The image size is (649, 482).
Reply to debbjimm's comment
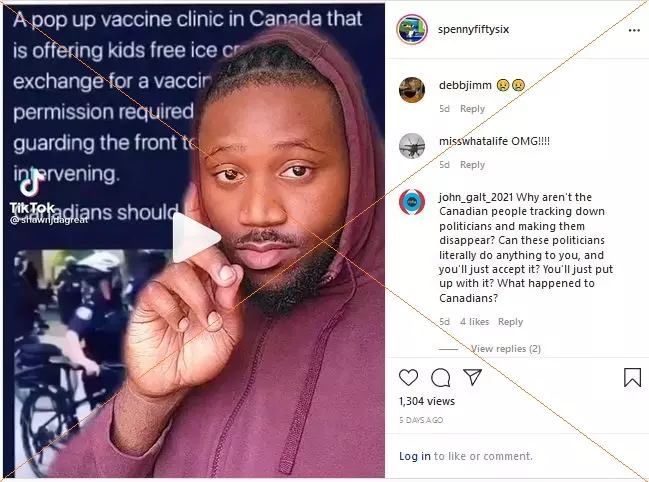point(472,109)
